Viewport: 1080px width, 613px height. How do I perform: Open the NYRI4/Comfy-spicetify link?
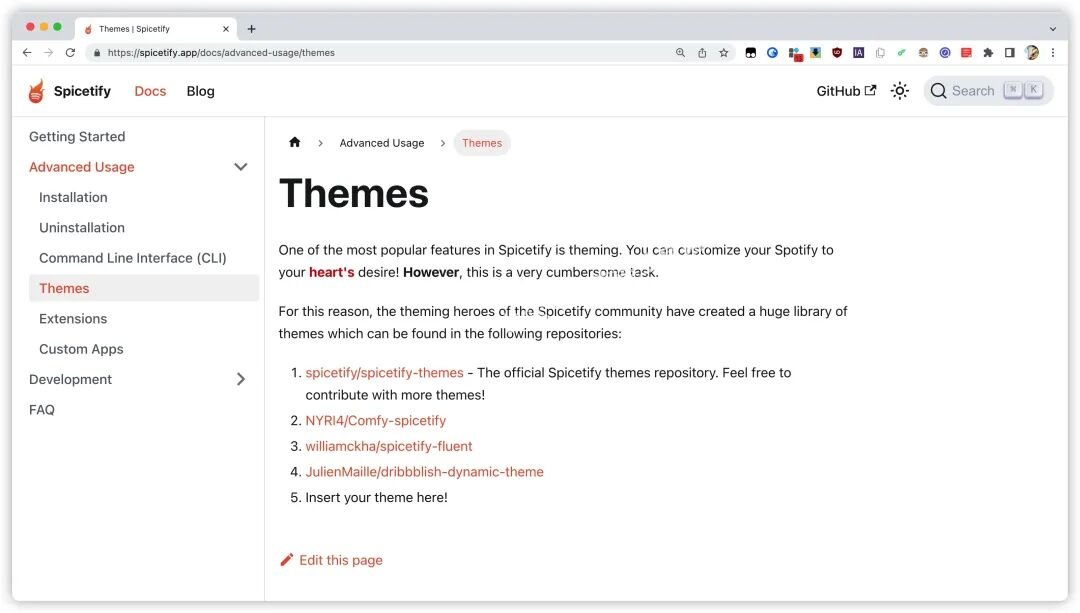[375, 420]
